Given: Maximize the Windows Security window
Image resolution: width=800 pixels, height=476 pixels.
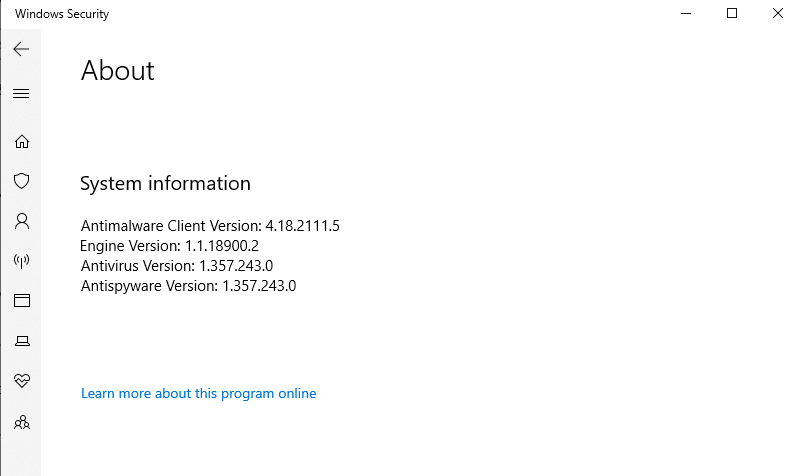Looking at the screenshot, I should pyautogui.click(x=732, y=14).
